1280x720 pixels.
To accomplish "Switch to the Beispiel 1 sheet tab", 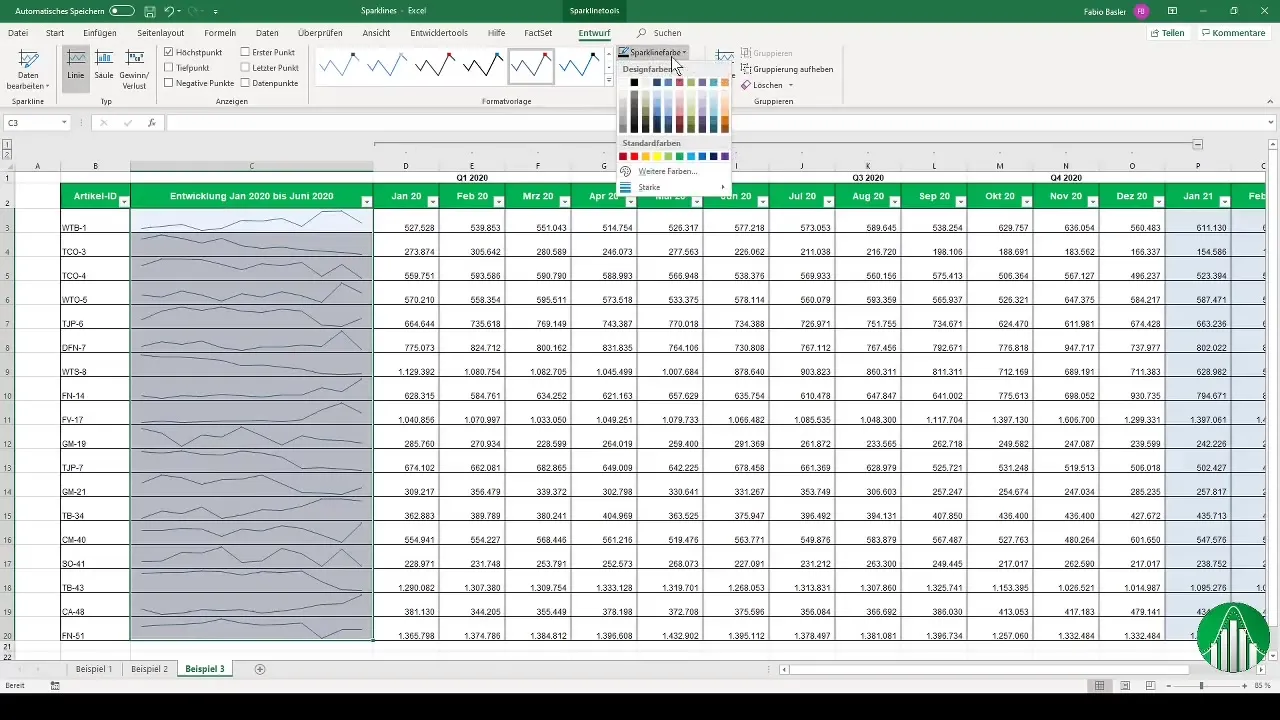I will pyautogui.click(x=95, y=669).
